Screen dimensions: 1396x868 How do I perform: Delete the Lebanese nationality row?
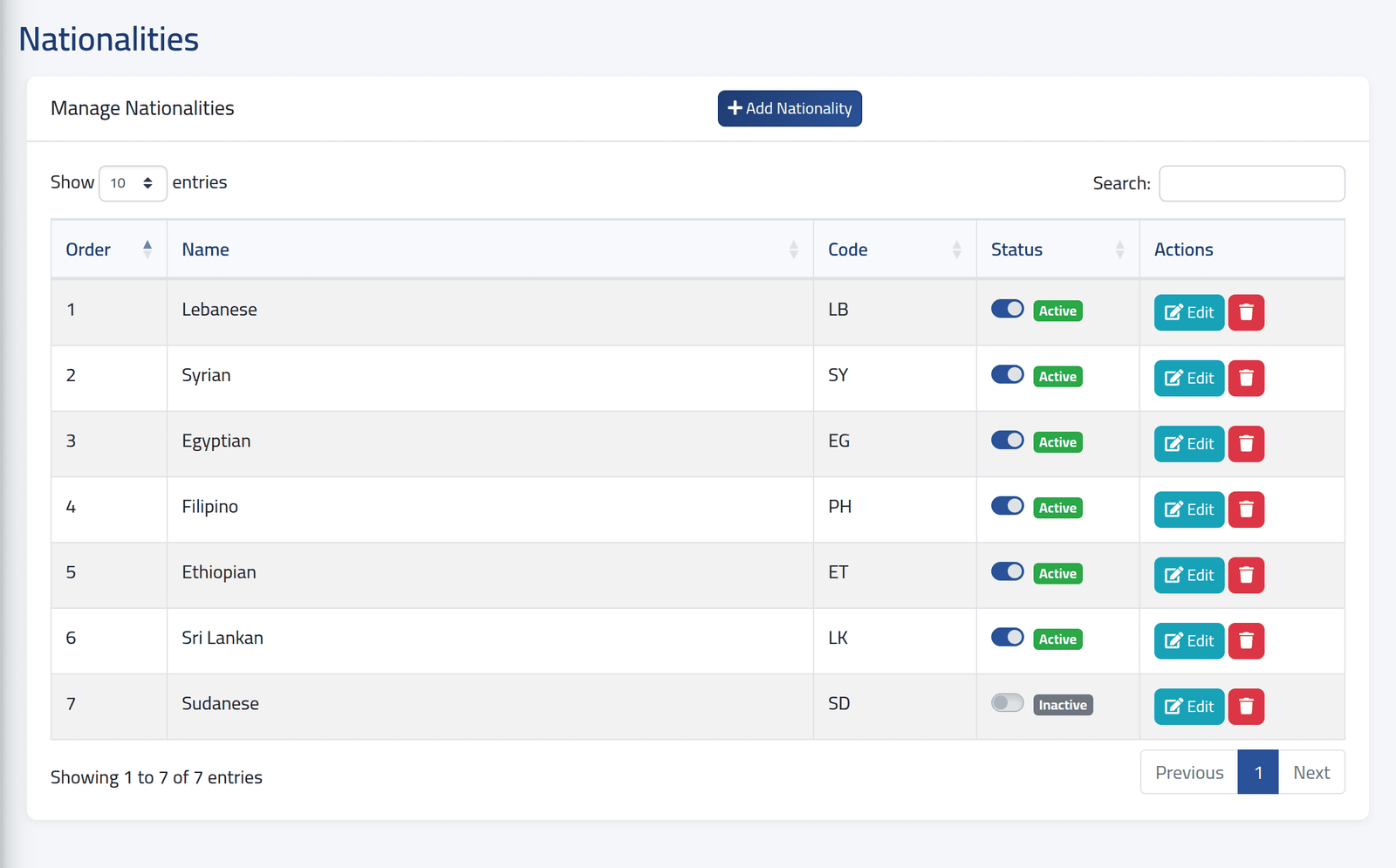click(1246, 312)
